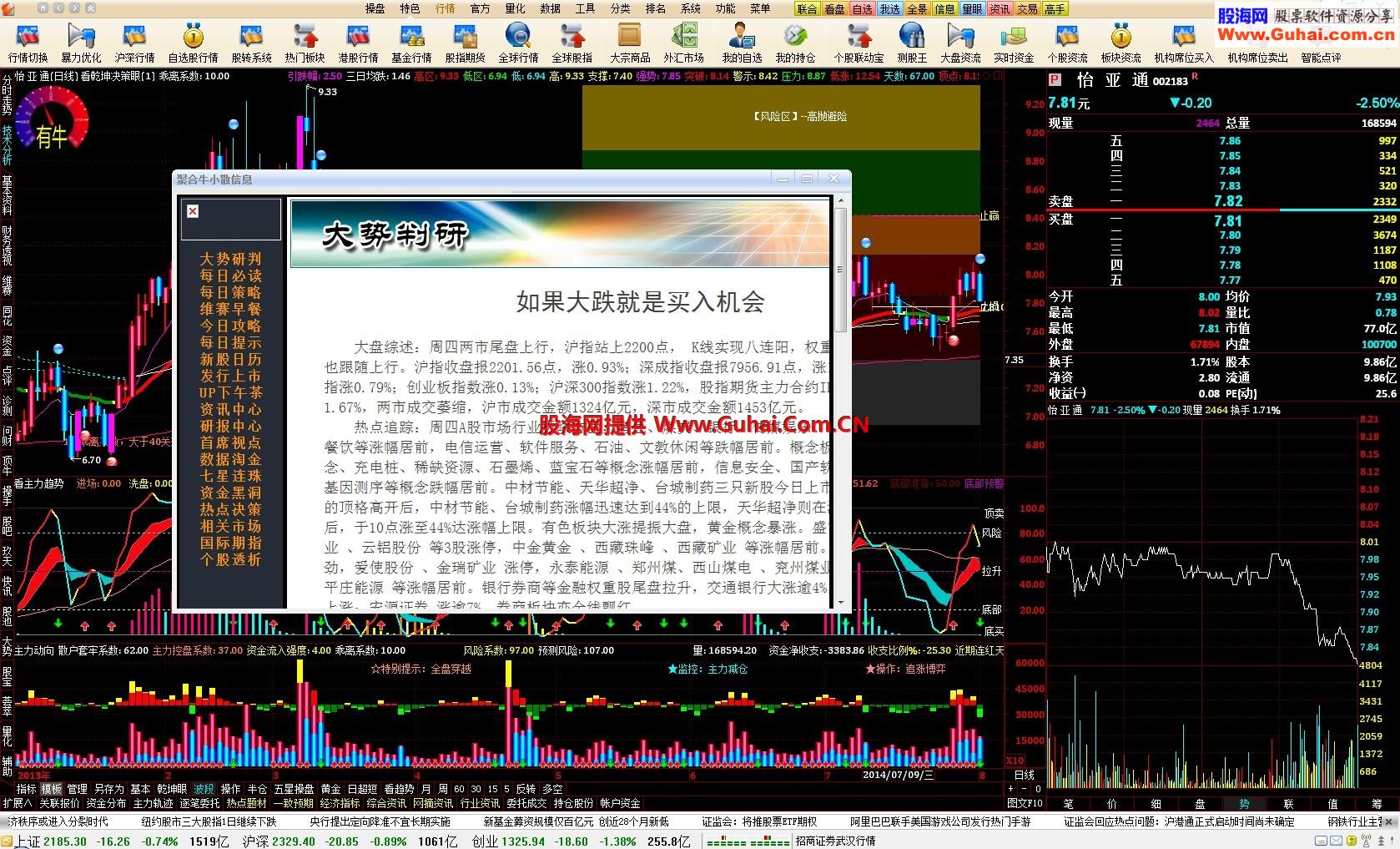1400x849 pixels.
Task: Open 资讯中心 in the dialog sidebar
Action: coord(230,409)
